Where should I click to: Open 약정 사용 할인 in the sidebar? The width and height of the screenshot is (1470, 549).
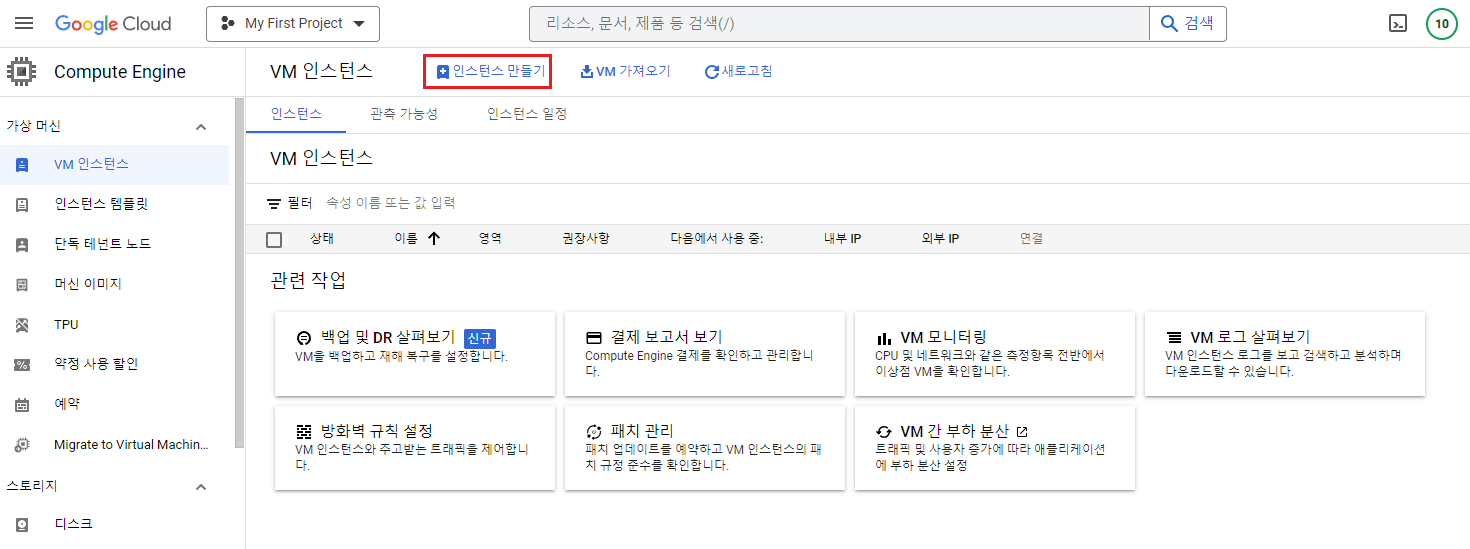click(114, 364)
